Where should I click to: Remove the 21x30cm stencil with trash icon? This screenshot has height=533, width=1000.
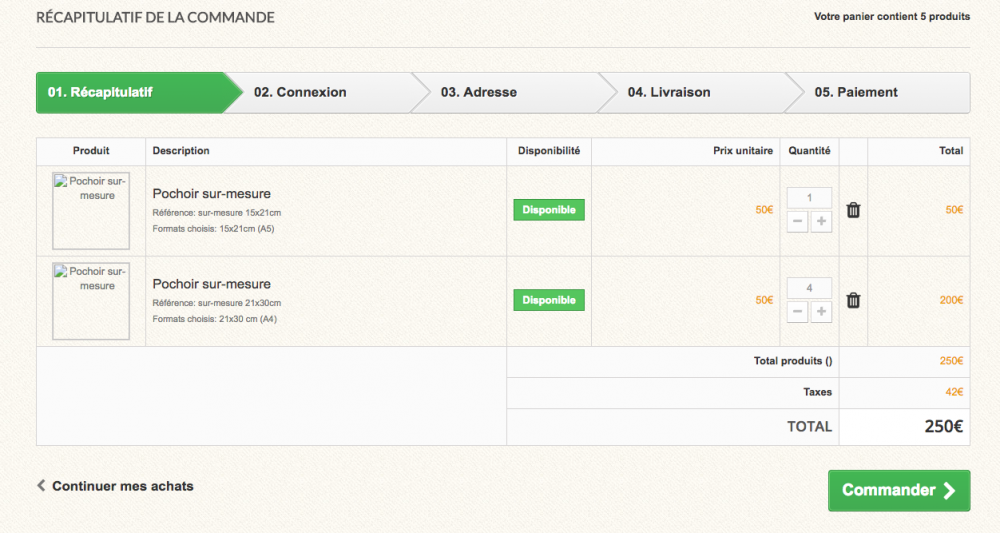(853, 300)
